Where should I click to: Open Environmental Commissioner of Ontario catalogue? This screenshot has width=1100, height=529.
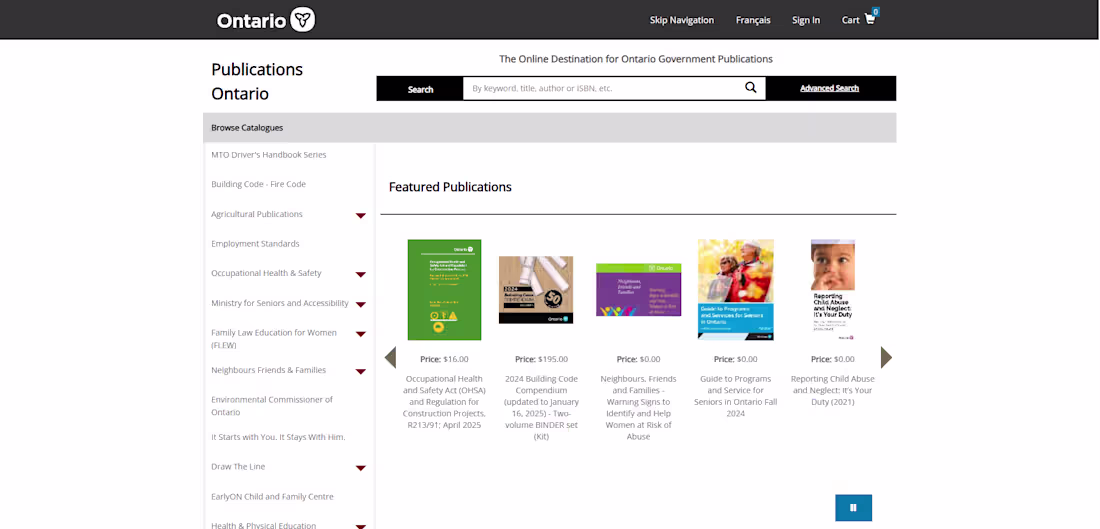pos(272,406)
